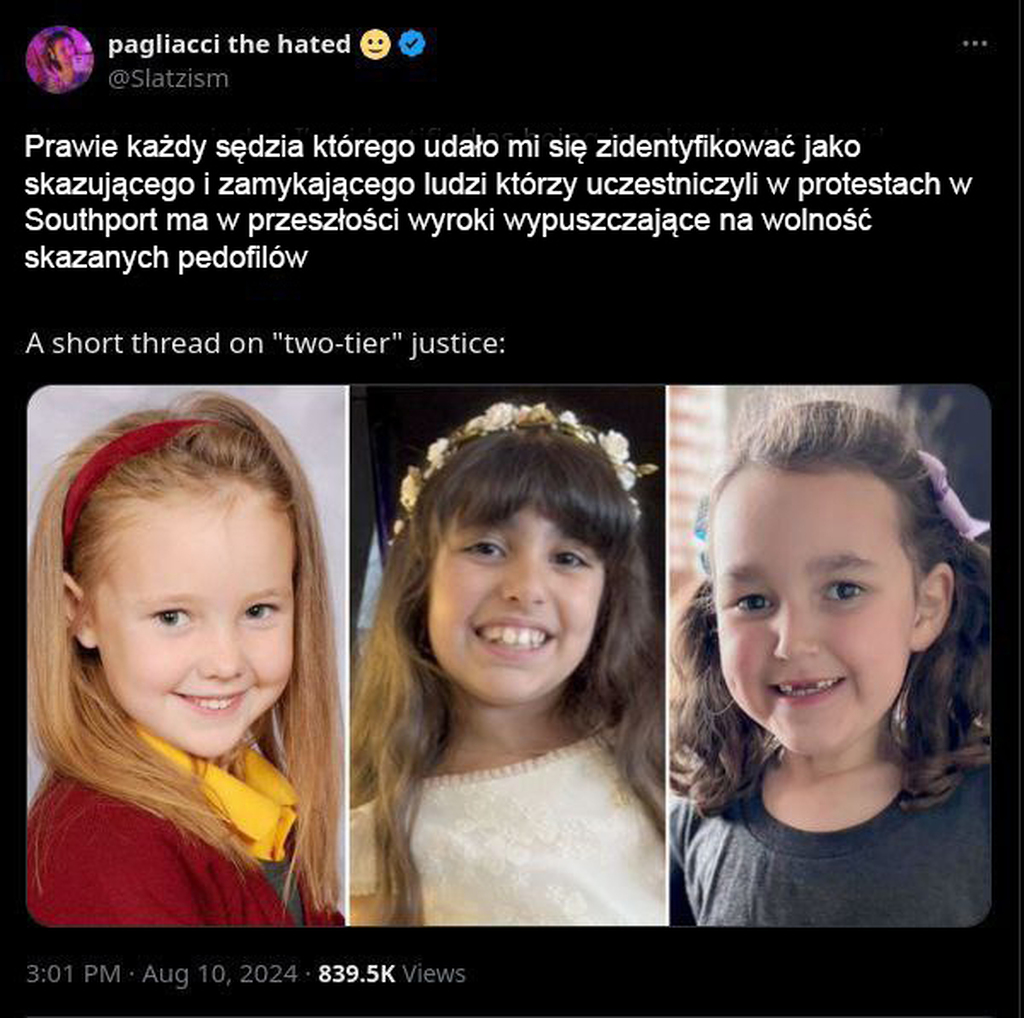Click the Aug 10, 2024 date
The image size is (1024, 1018).
[x=219, y=974]
